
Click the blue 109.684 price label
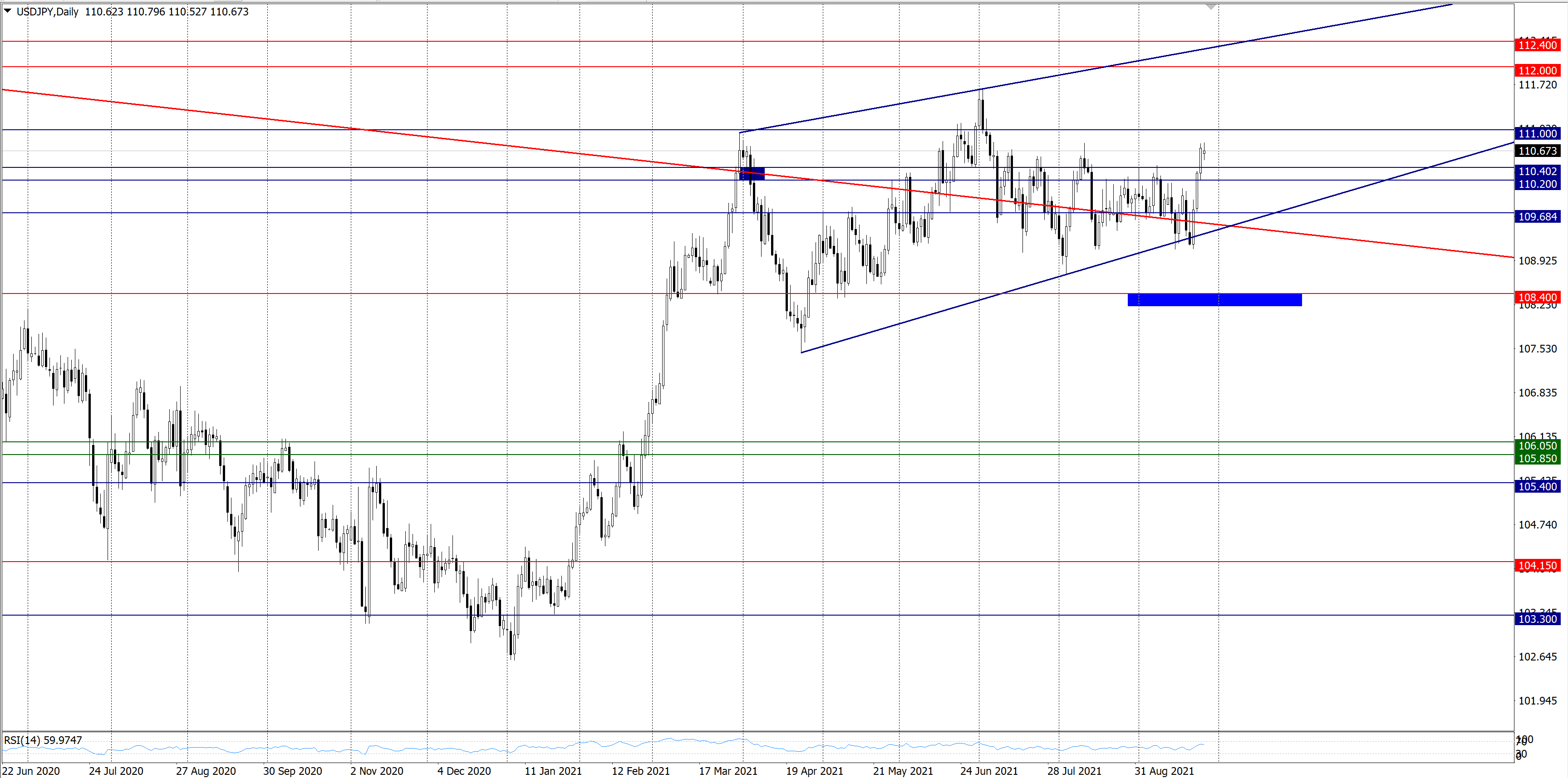coord(1537,216)
